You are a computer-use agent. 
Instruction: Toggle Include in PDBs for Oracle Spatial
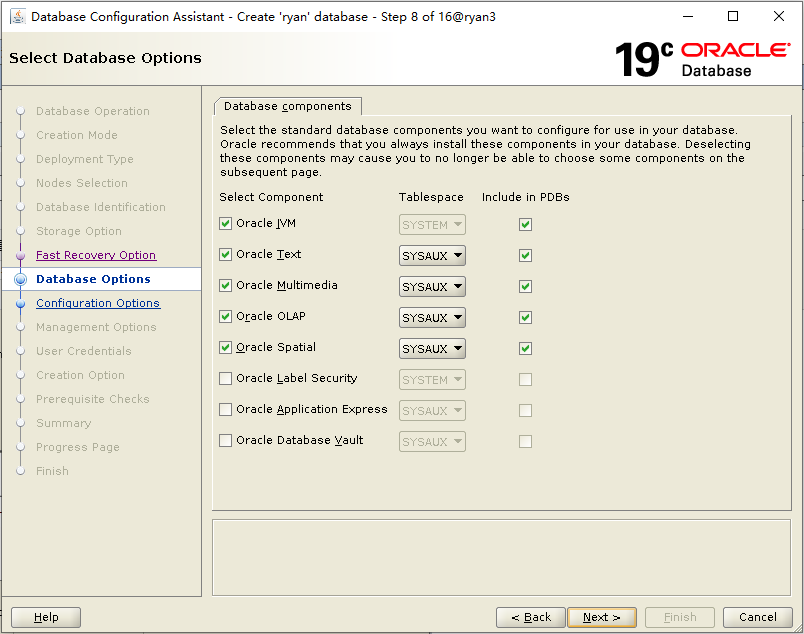click(525, 349)
